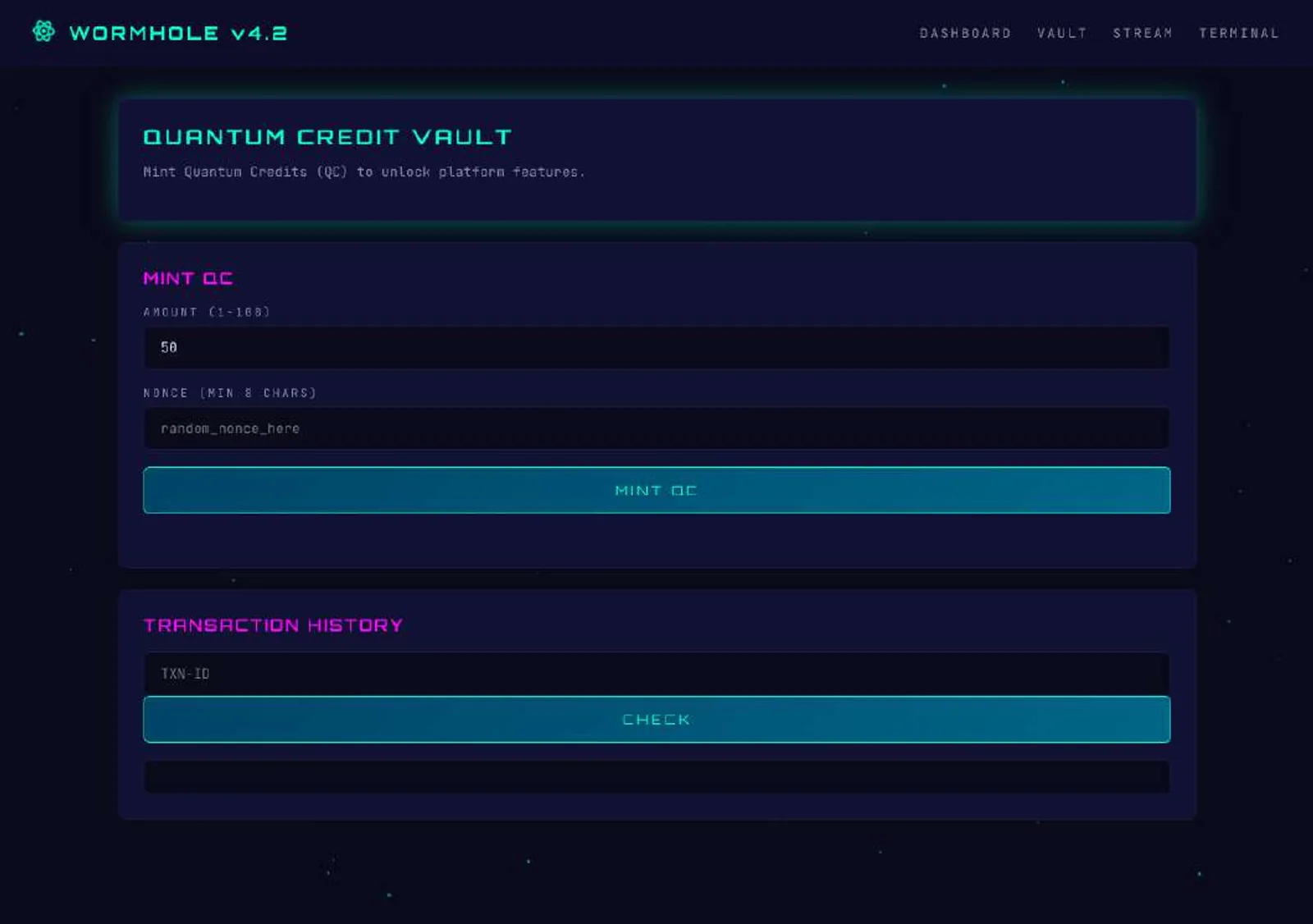Click the 'Mint Quantum Credits (QC)' description text
Screen dimensions: 1313x924
click(364, 172)
